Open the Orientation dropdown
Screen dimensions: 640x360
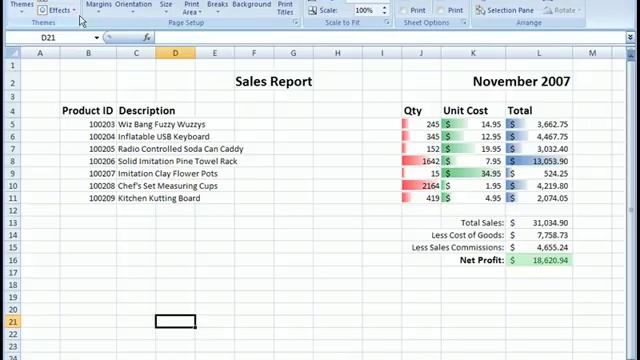(133, 7)
